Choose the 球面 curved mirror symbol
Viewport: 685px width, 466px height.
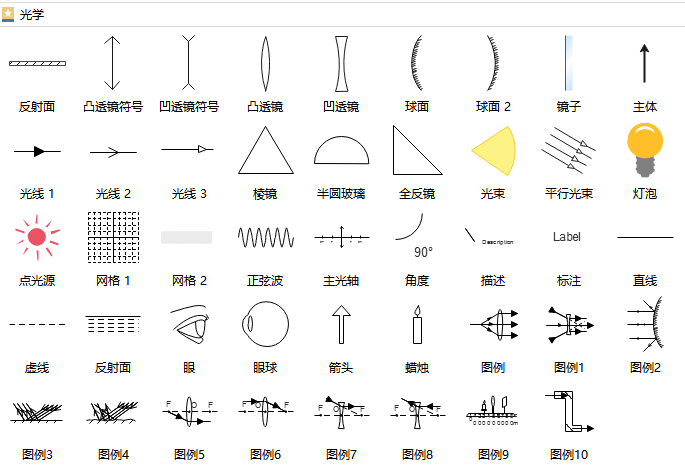(417, 63)
